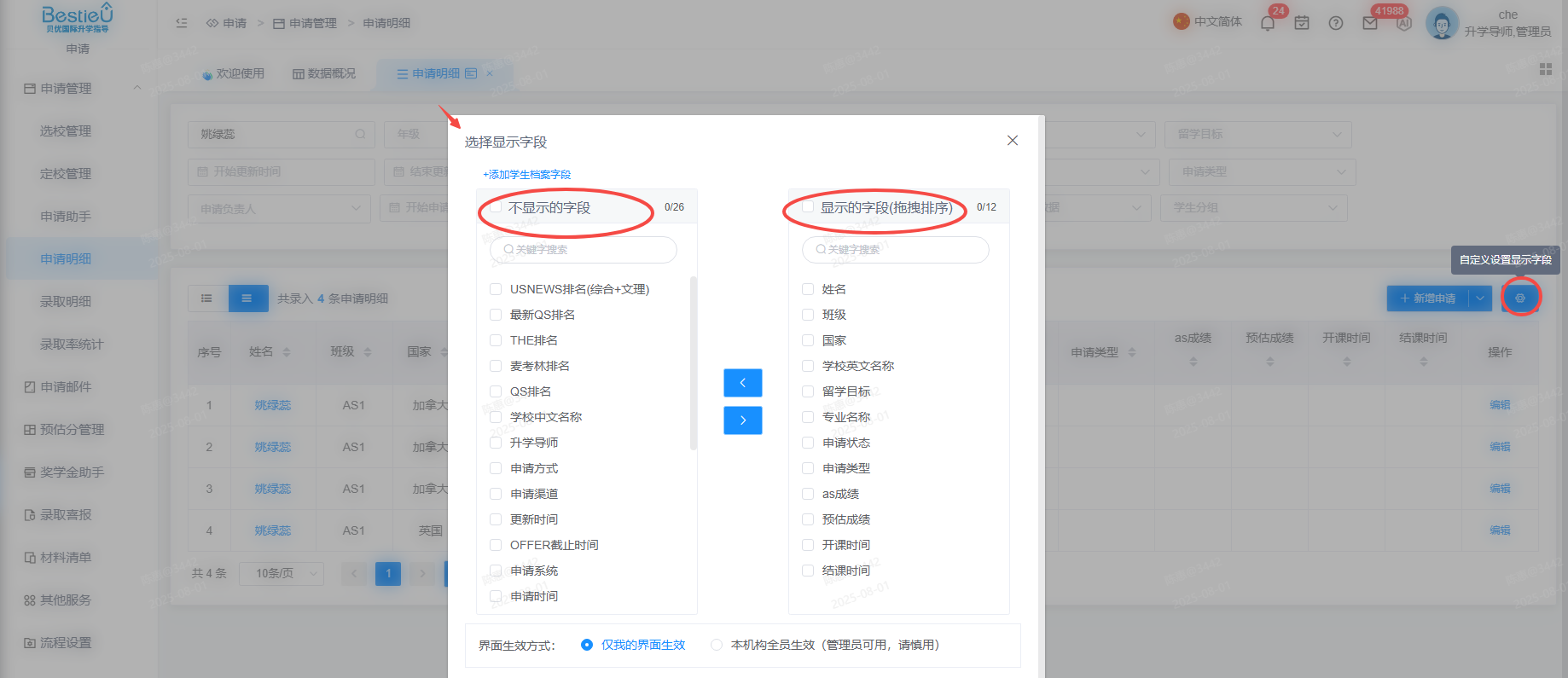The image size is (1568, 678).
Task: Check the USNEWS排名 field checkbox
Action: pos(496,289)
